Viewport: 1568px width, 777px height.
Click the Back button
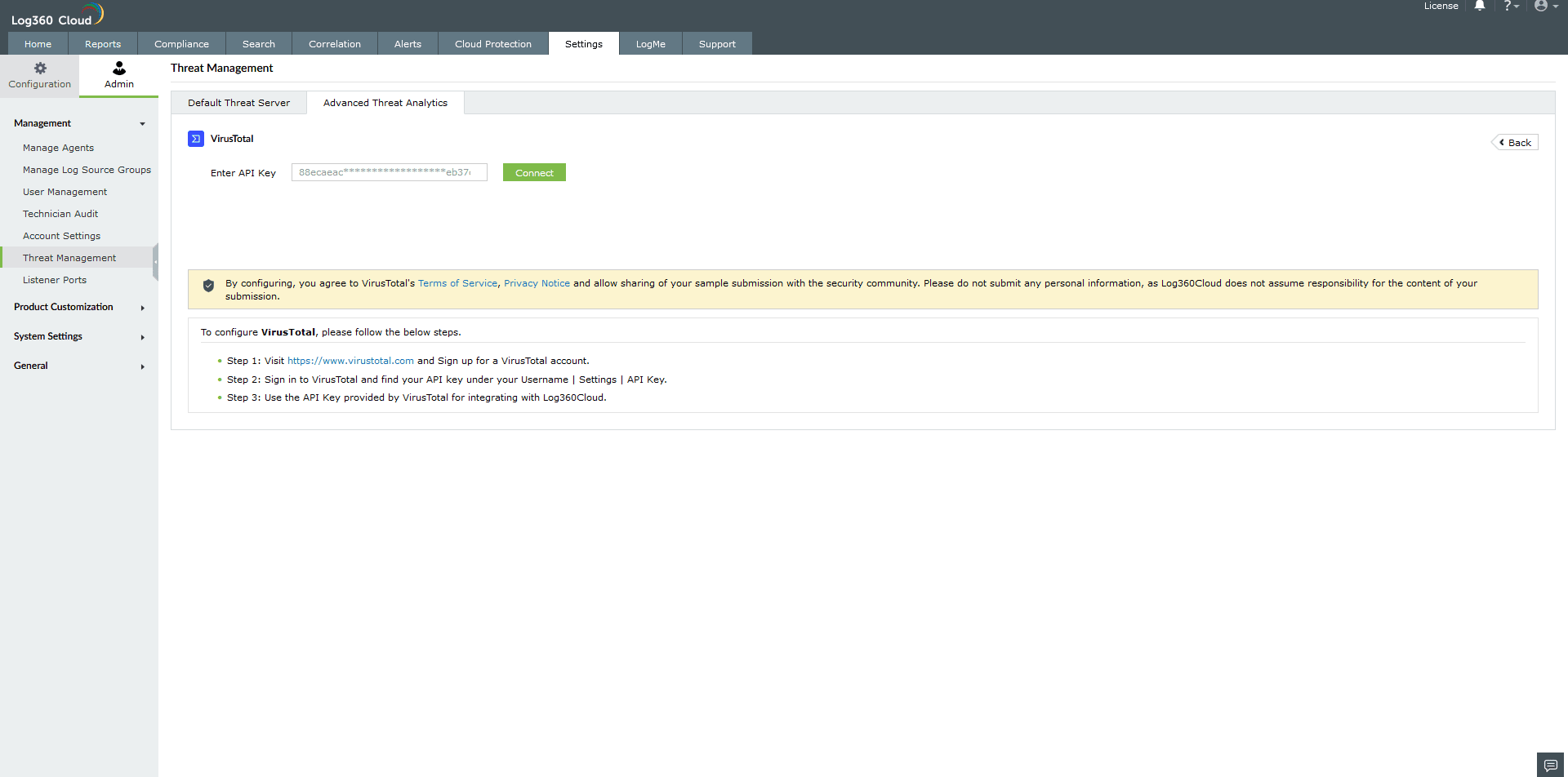point(1515,141)
